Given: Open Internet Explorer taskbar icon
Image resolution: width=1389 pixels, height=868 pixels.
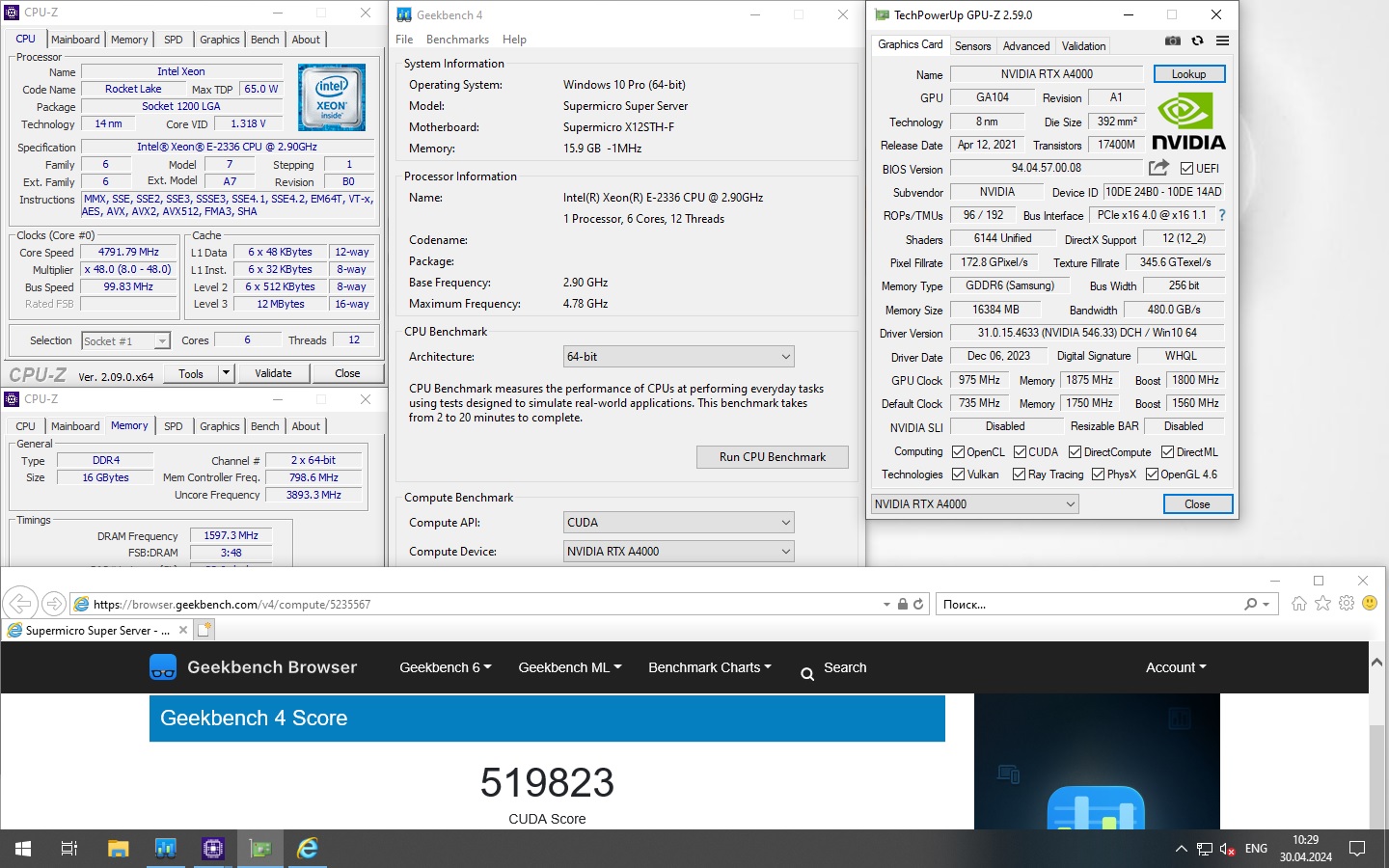Looking at the screenshot, I should [x=308, y=849].
